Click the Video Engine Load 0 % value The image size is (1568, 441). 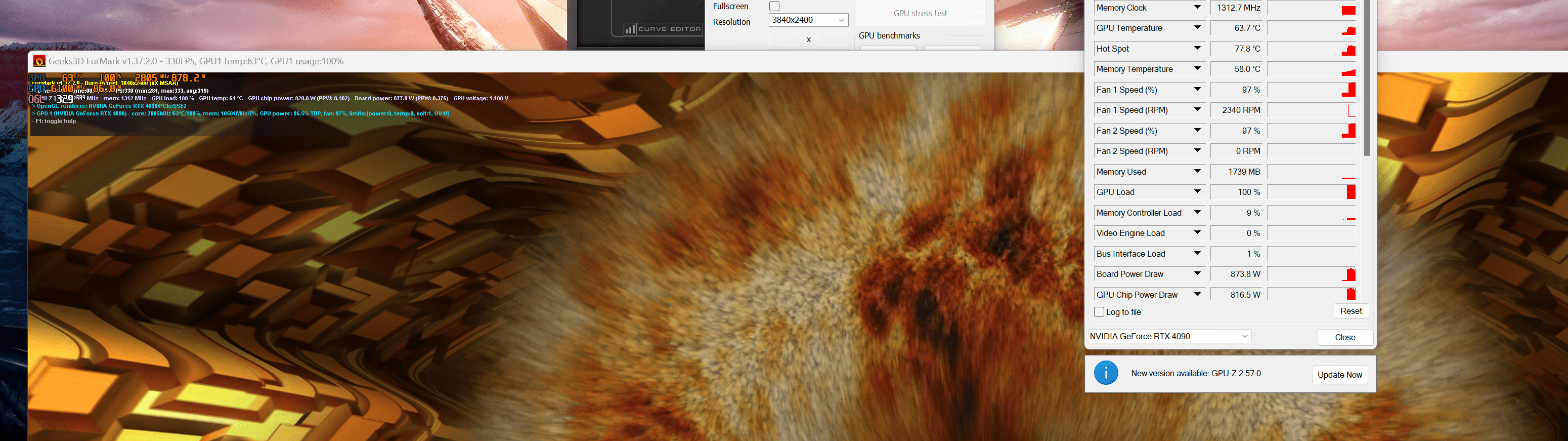(1236, 233)
